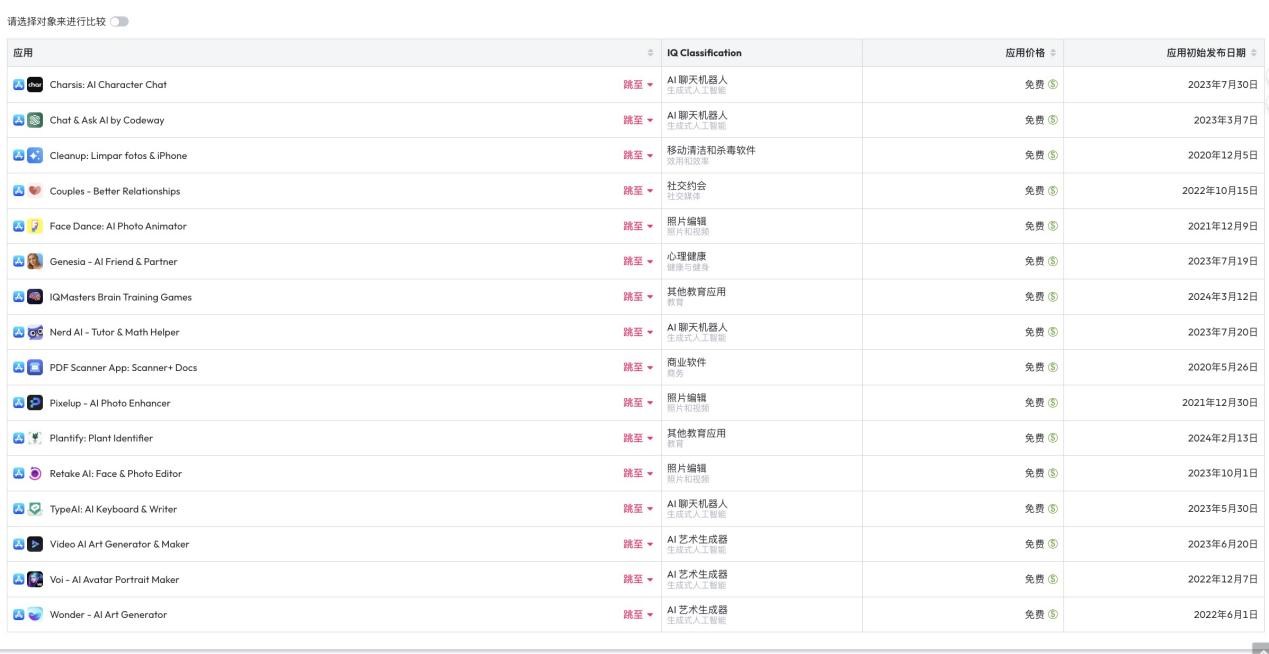Image resolution: width=1269 pixels, height=654 pixels.
Task: Click App Store badge beside Genesia
Action: pyautogui.click(x=19, y=262)
